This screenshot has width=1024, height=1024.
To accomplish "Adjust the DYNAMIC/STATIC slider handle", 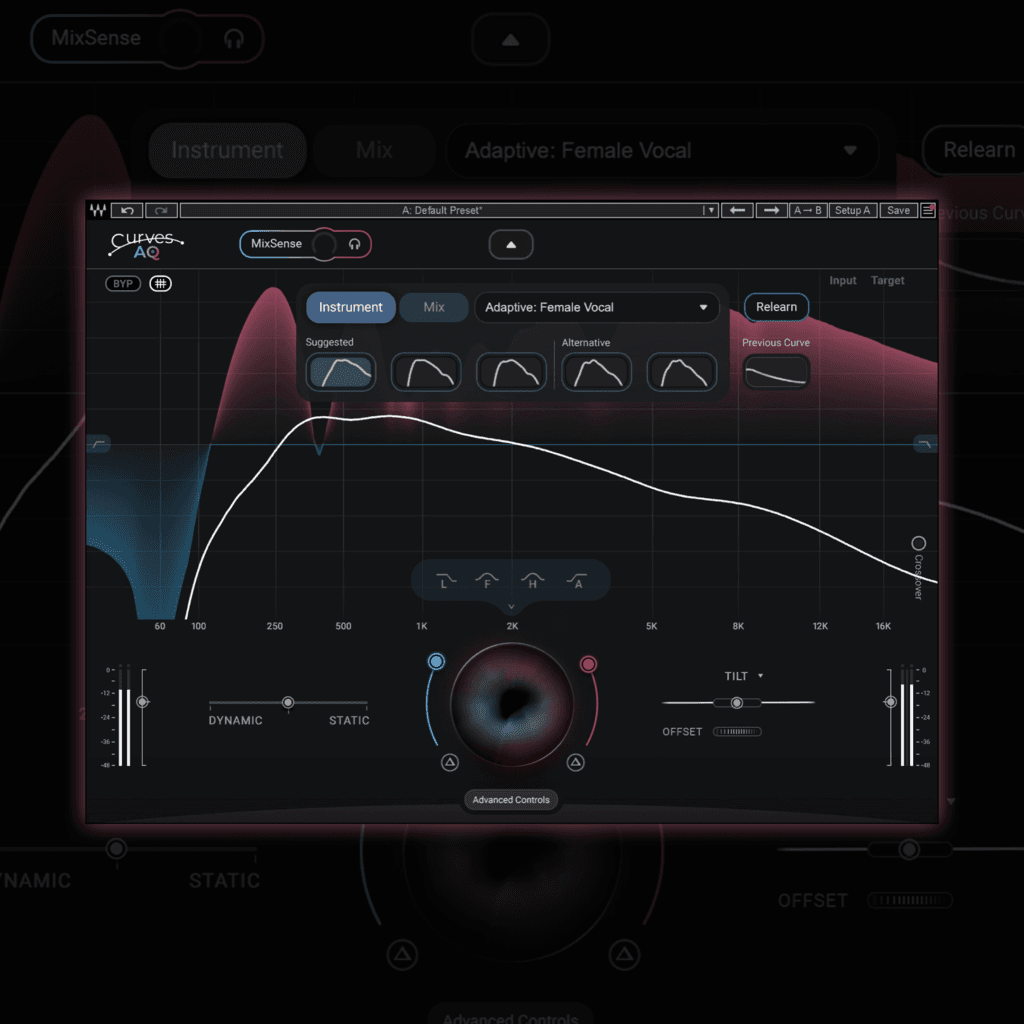I will [288, 703].
